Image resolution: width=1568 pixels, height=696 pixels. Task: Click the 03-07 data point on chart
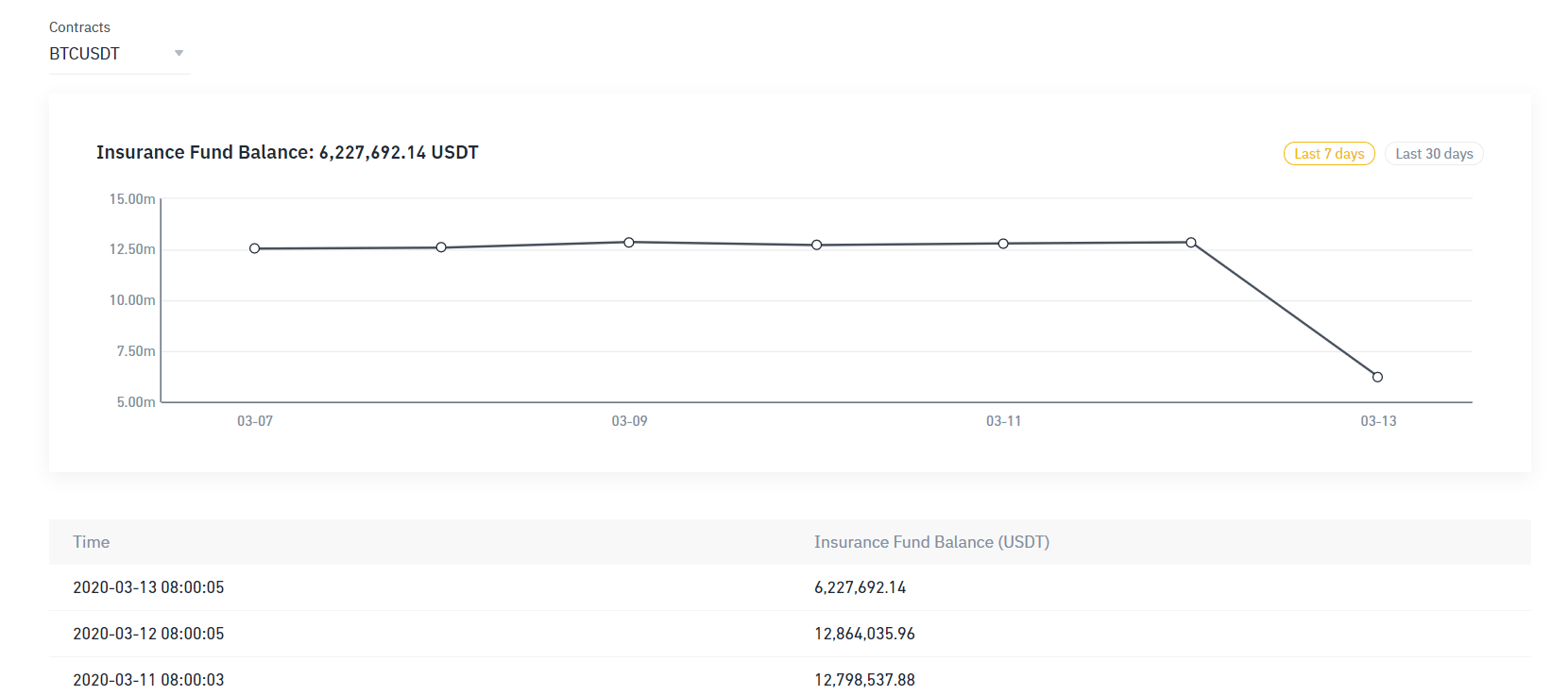(x=255, y=248)
